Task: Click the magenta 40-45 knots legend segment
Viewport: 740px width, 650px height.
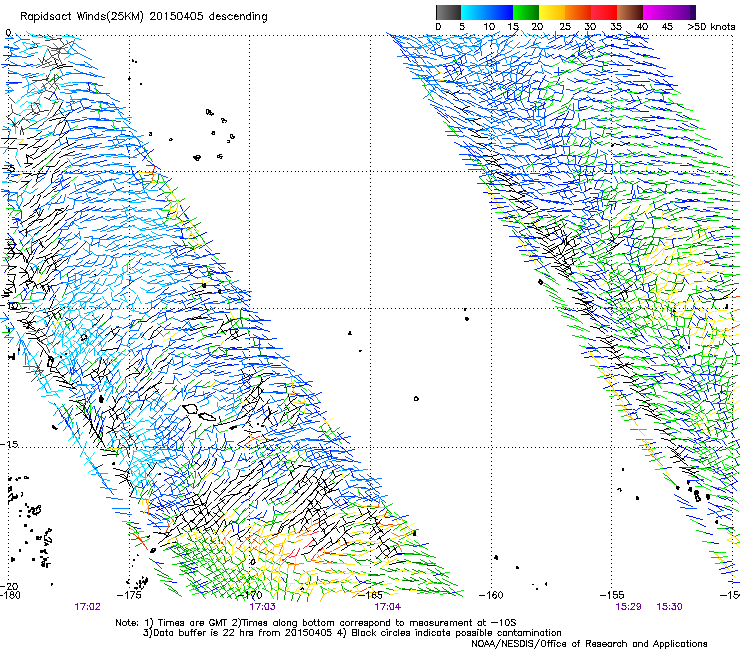Action: 656,12
